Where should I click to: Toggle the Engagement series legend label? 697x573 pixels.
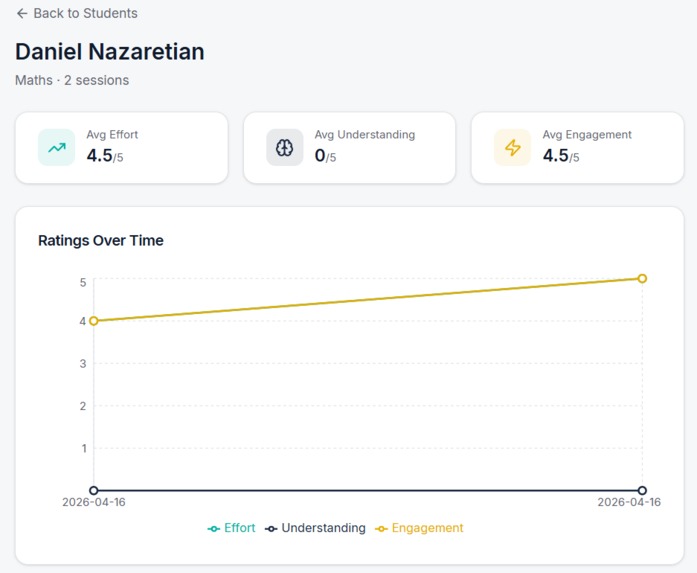click(427, 528)
